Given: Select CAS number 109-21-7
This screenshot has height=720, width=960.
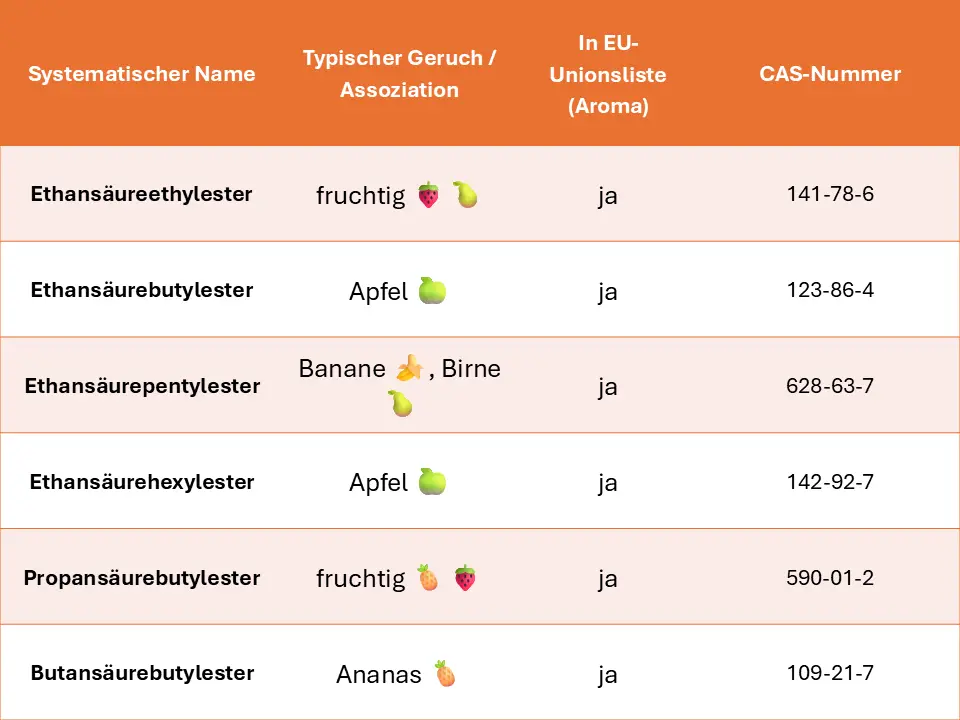Looking at the screenshot, I should pos(830,673).
